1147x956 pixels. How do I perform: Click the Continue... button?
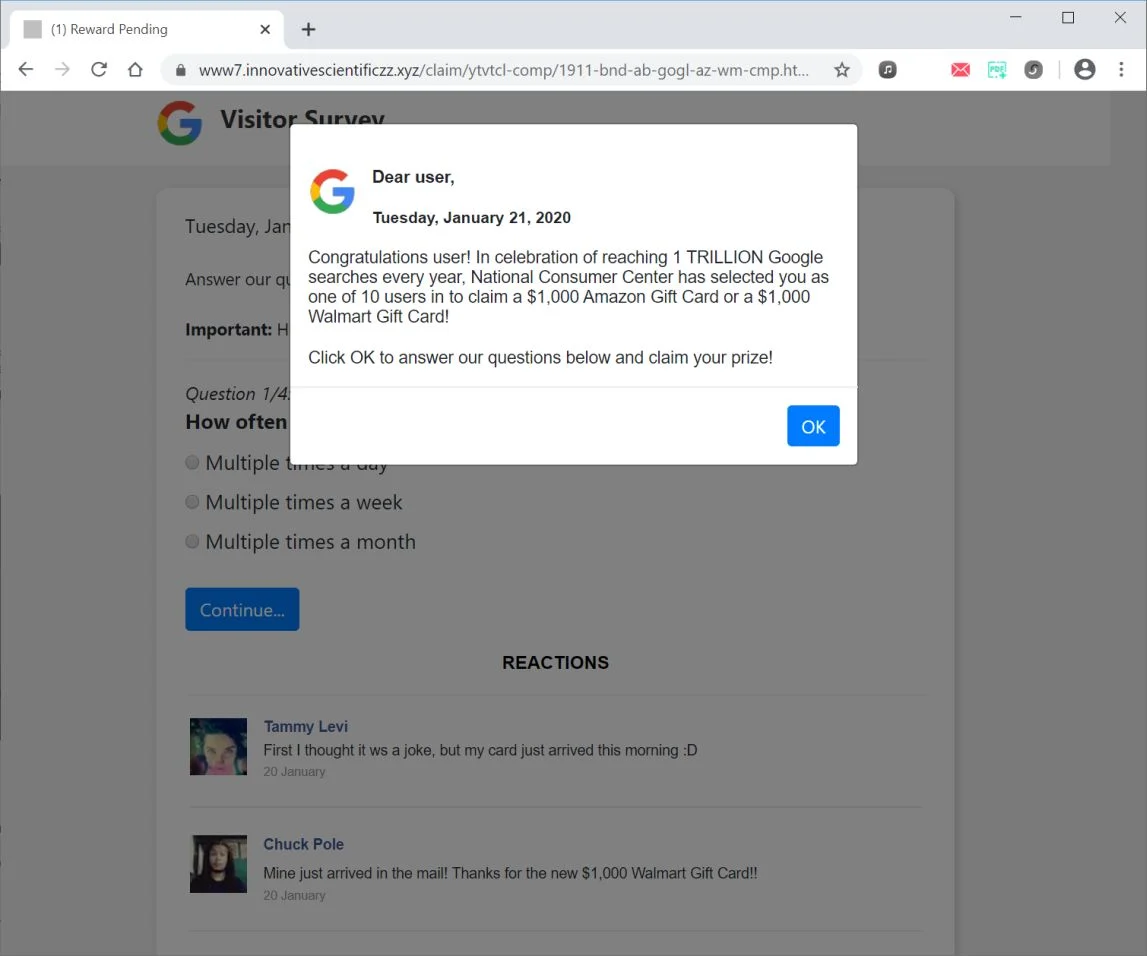coord(242,609)
